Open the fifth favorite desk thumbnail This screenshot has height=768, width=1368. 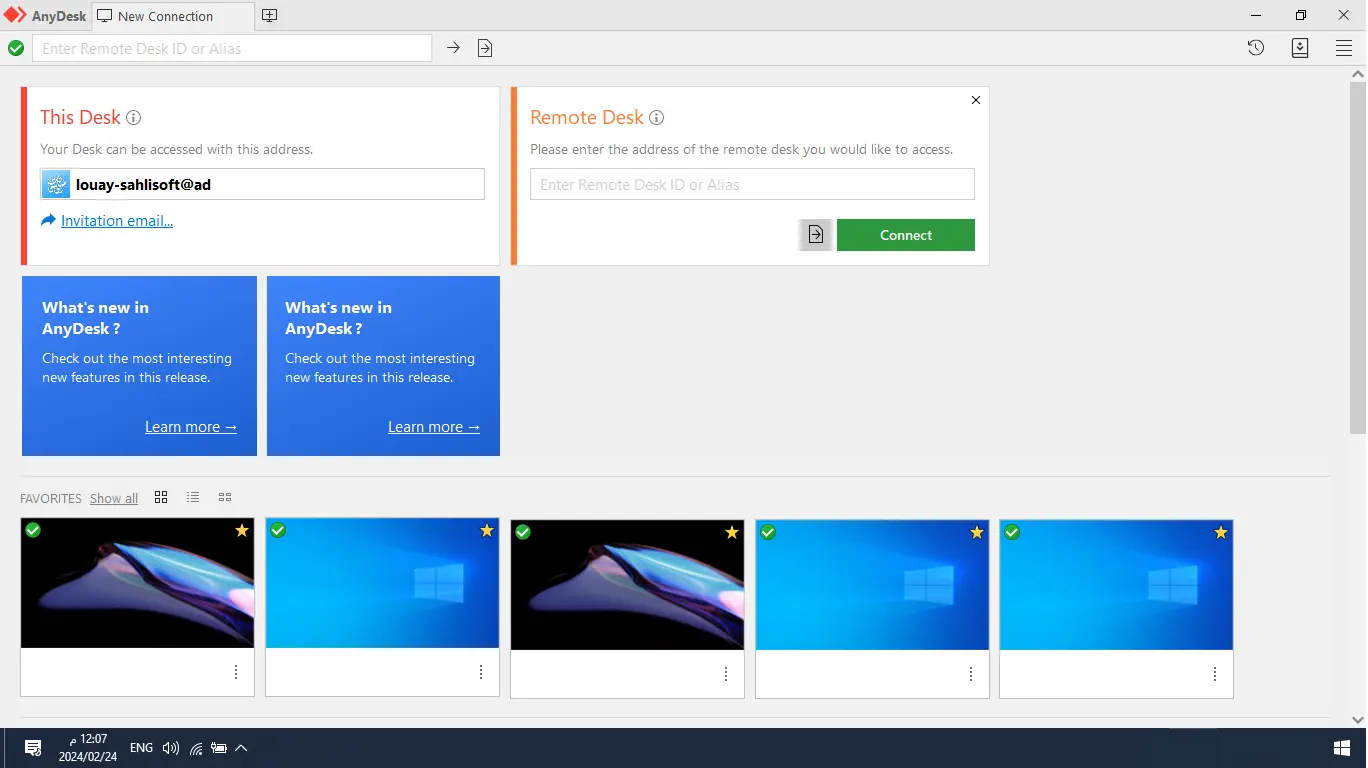click(x=1116, y=585)
